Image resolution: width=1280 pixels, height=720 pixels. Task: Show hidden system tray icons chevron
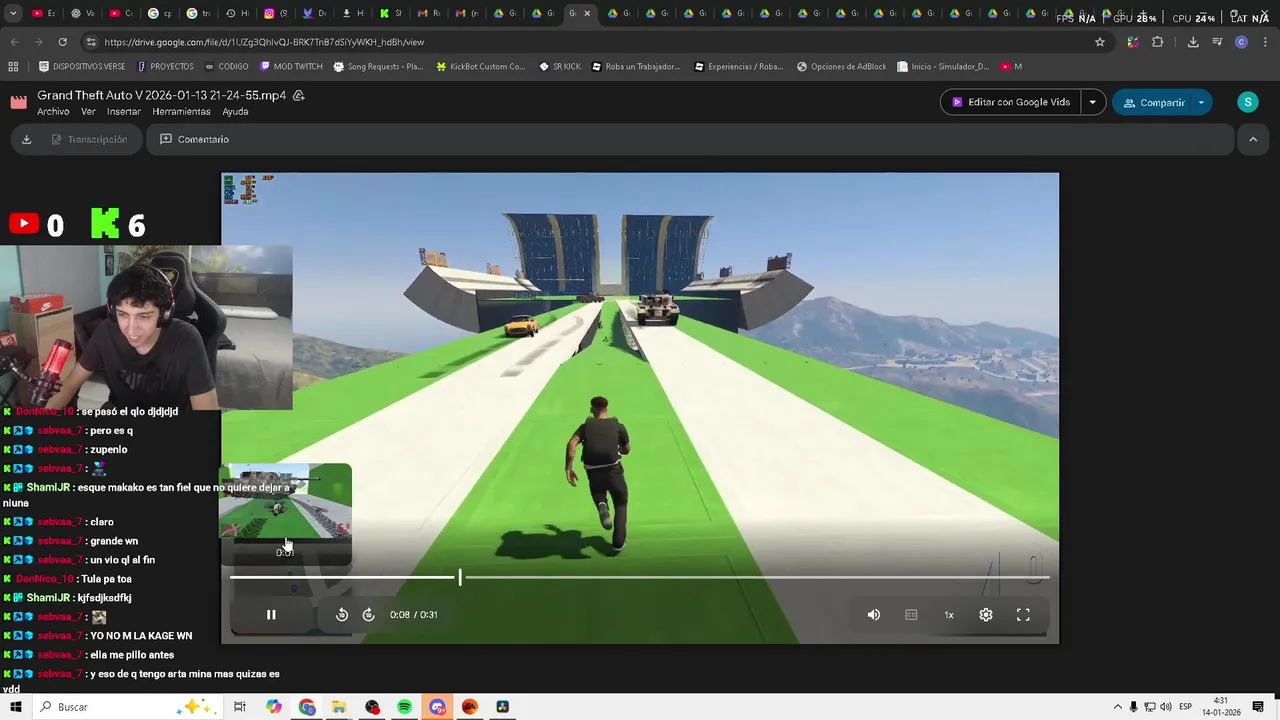1118,707
